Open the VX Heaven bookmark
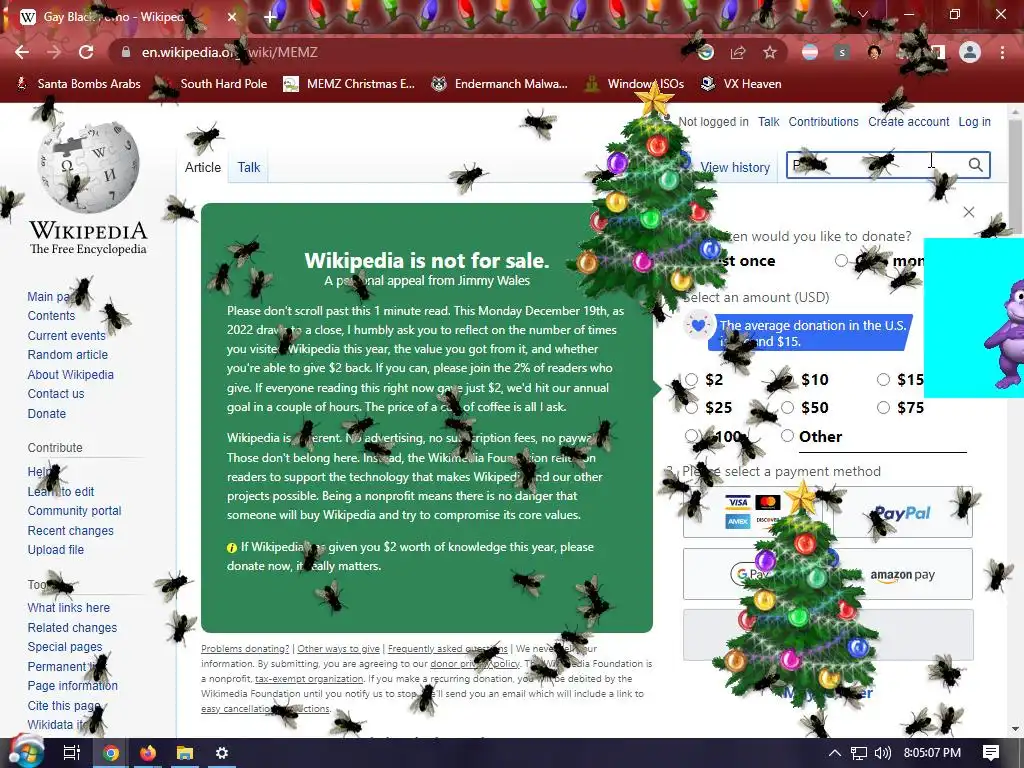Viewport: 1024px width, 768px height. (x=741, y=84)
